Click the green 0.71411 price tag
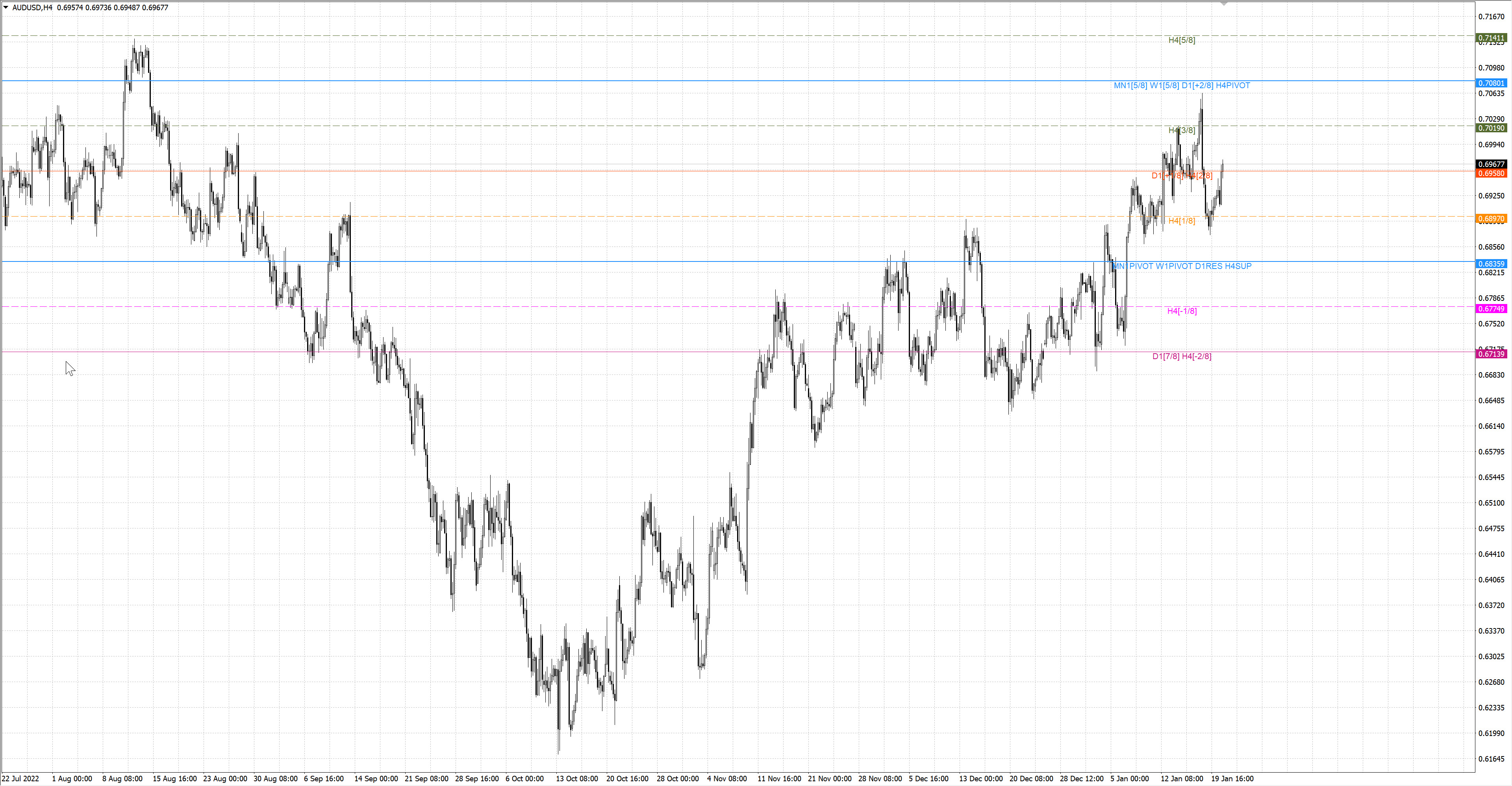Viewport: 1512px width, 786px height. (1491, 37)
